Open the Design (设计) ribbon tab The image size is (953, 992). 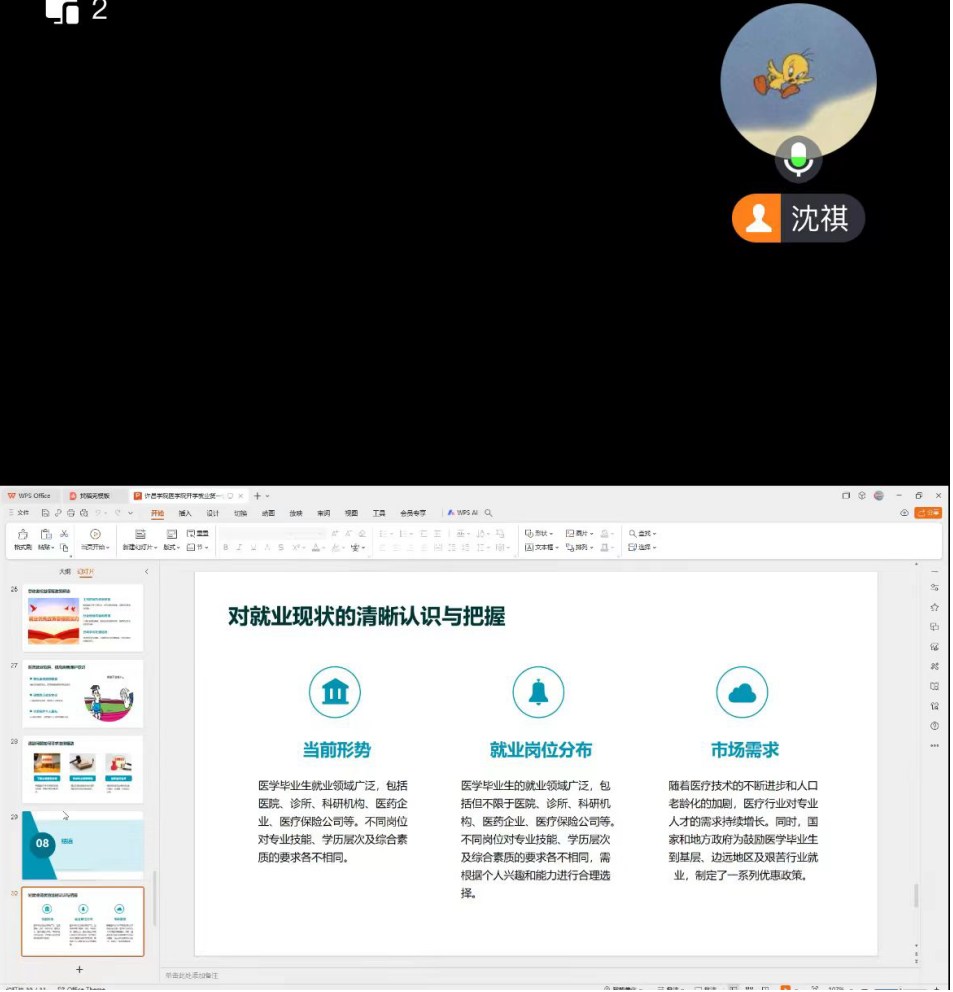pos(213,512)
